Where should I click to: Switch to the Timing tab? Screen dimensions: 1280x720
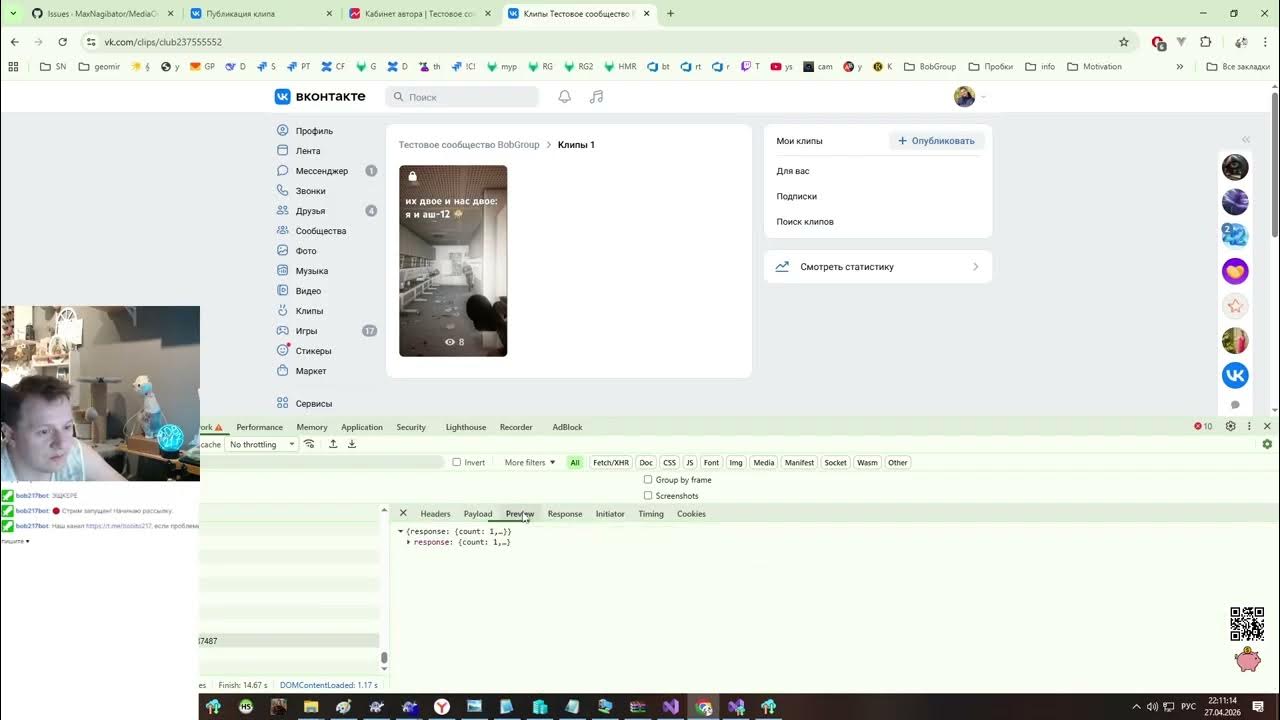651,514
